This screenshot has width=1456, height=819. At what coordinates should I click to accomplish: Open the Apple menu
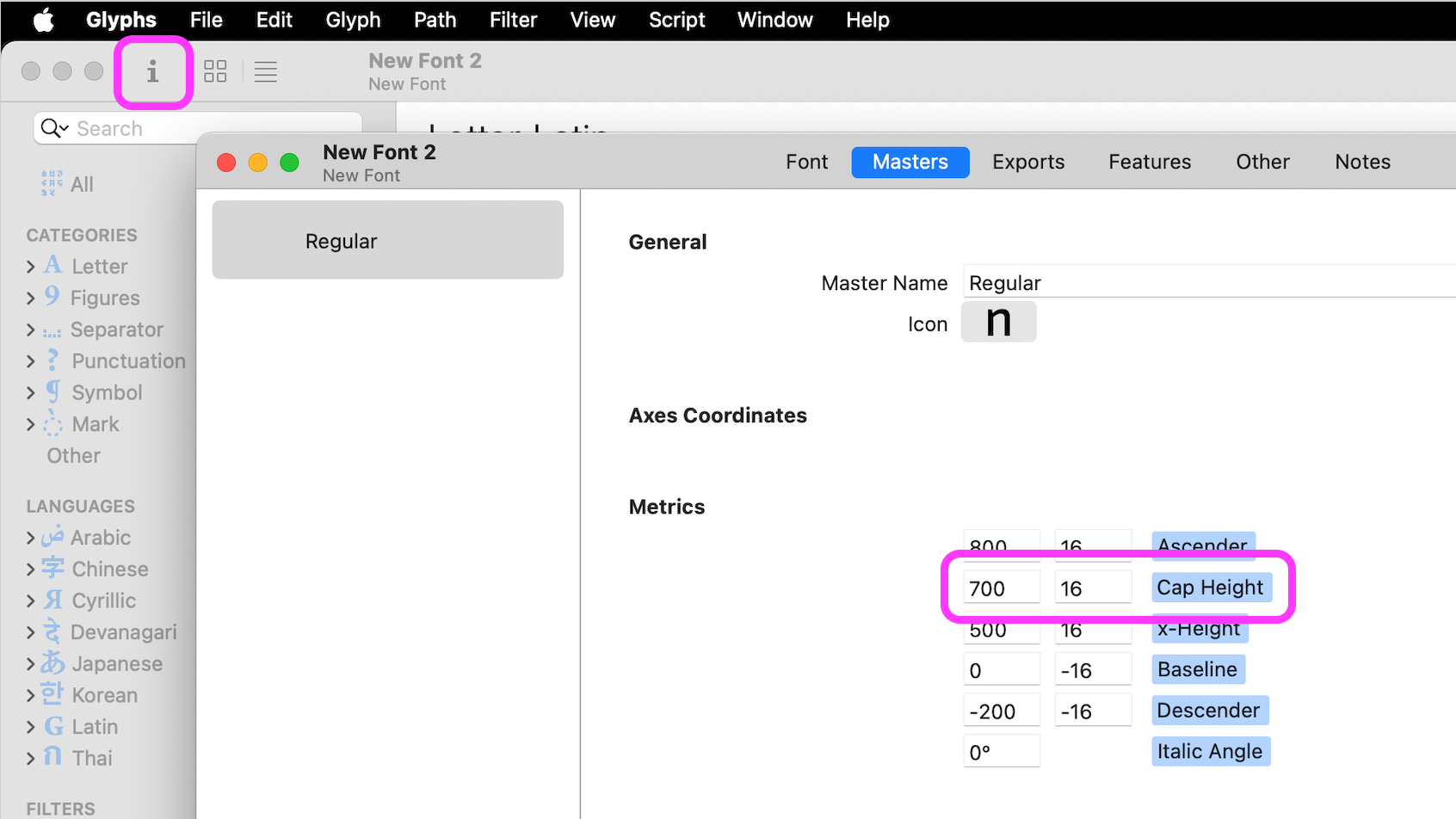point(43,20)
